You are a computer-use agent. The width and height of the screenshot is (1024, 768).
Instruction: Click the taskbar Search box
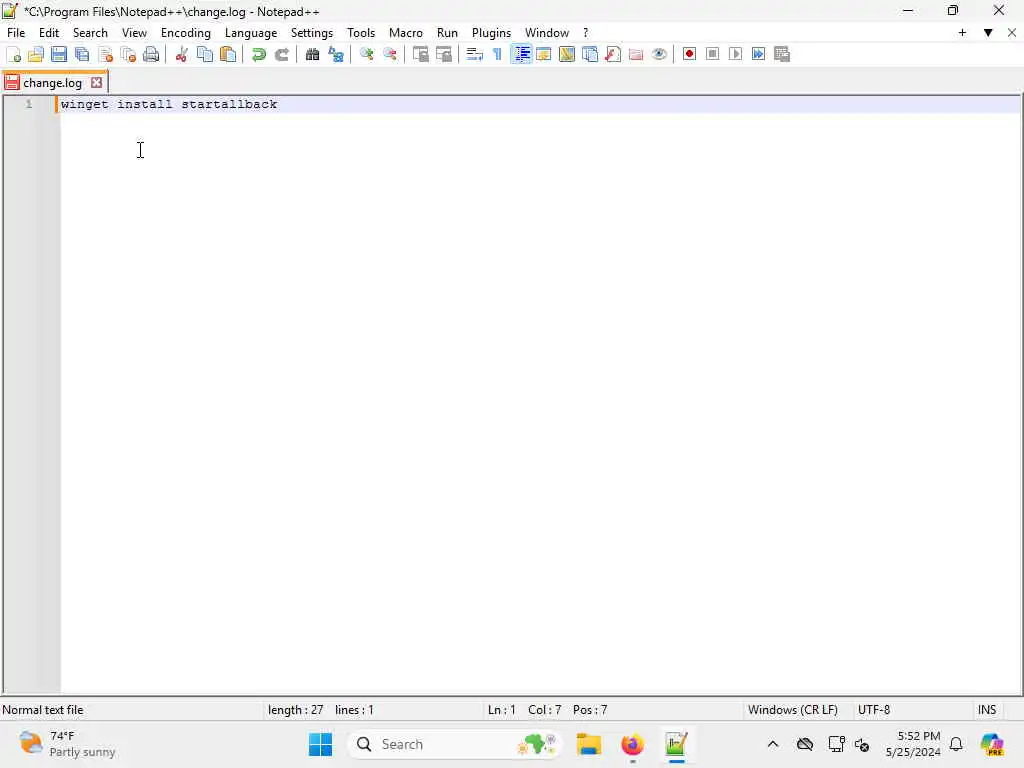click(x=455, y=744)
